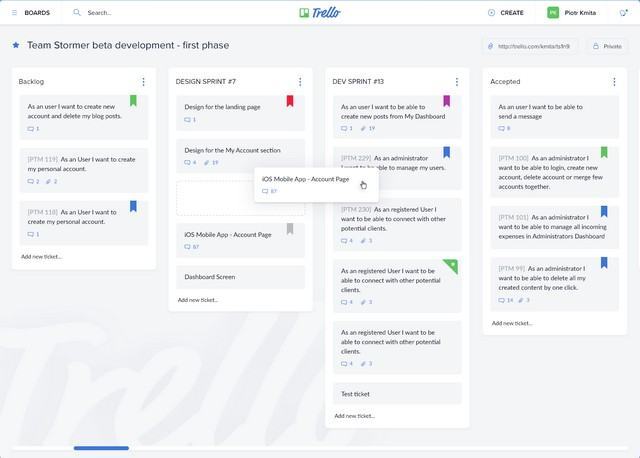The image size is (640, 458).
Task: Click the DESIGN SPRINT #7 list title
Action: pos(206,82)
